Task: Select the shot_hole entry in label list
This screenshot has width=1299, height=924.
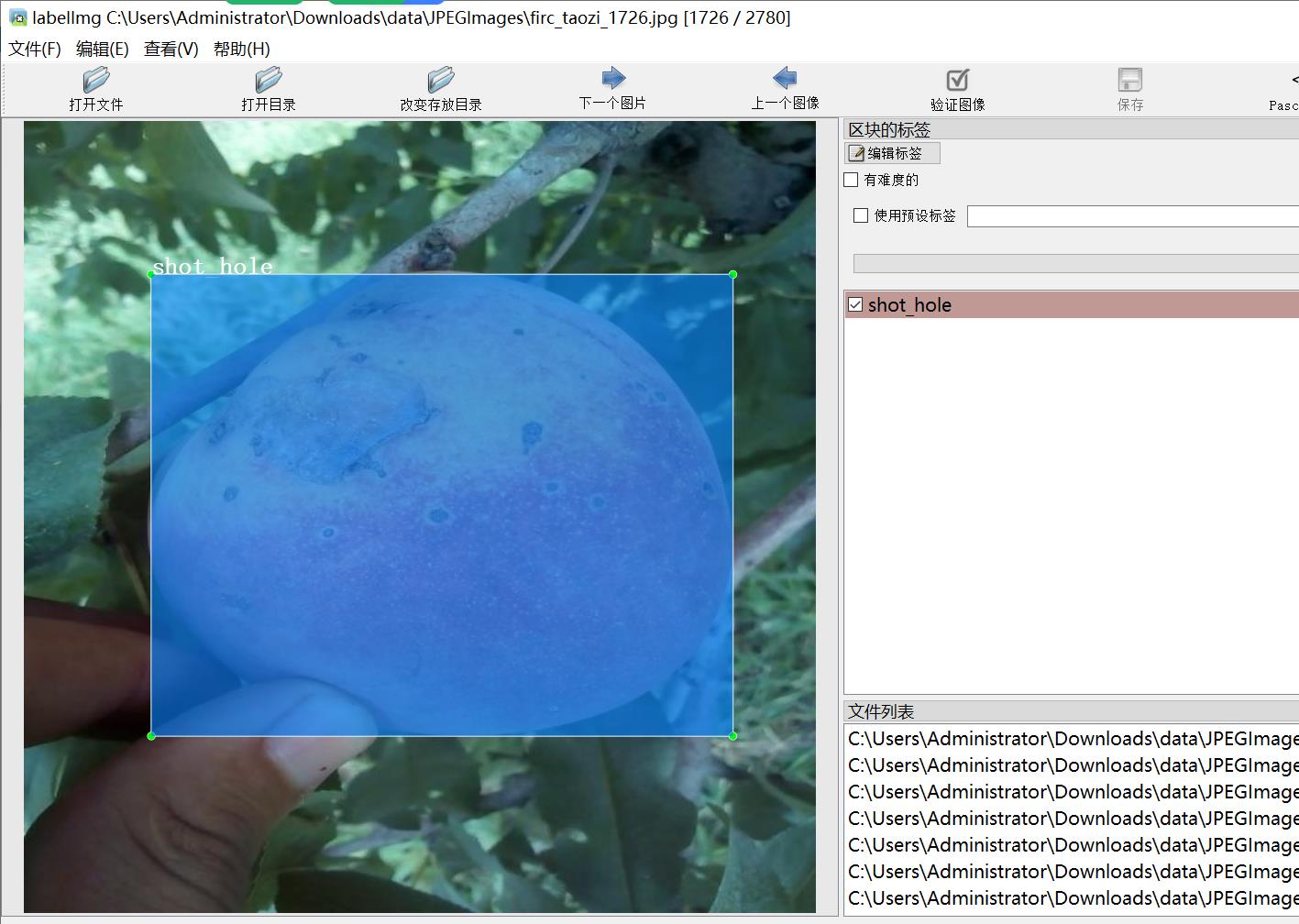Action: [1072, 304]
